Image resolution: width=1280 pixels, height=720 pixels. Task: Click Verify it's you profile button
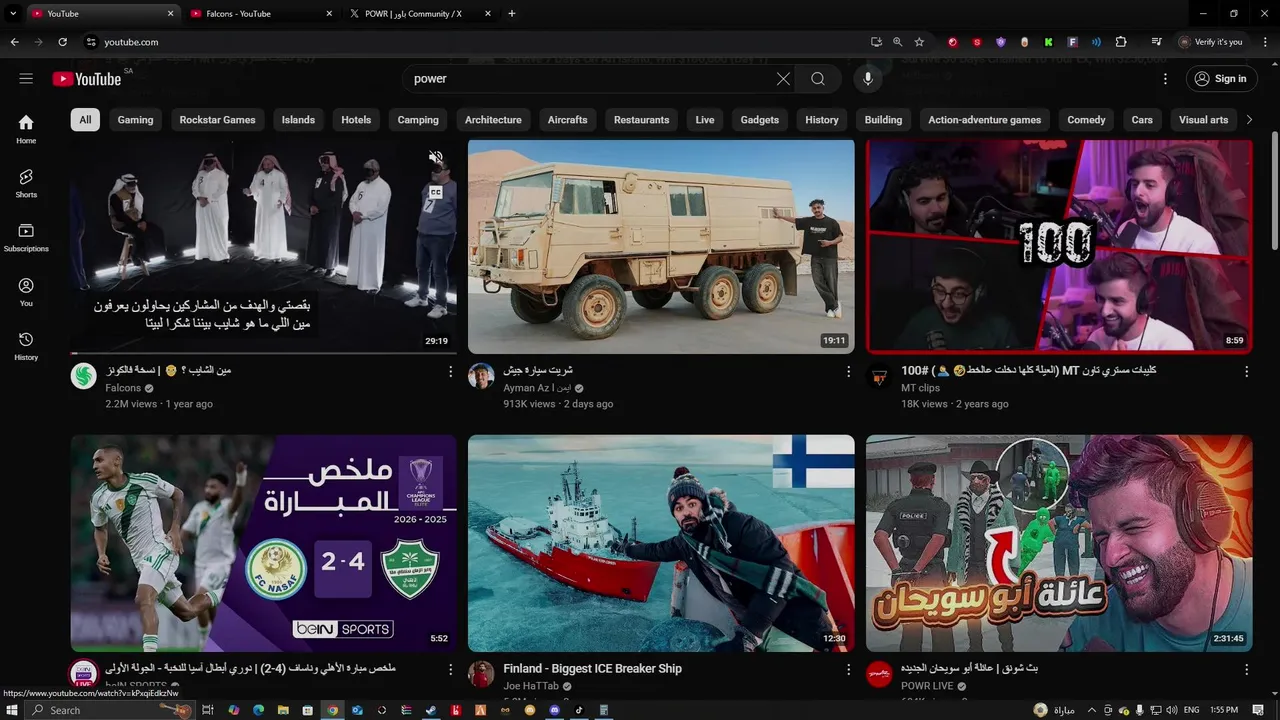click(1210, 42)
